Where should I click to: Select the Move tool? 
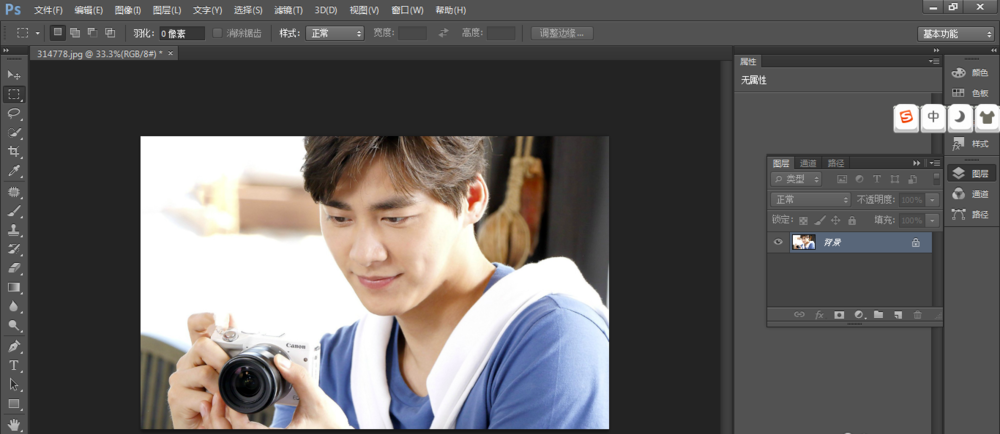pyautogui.click(x=14, y=75)
